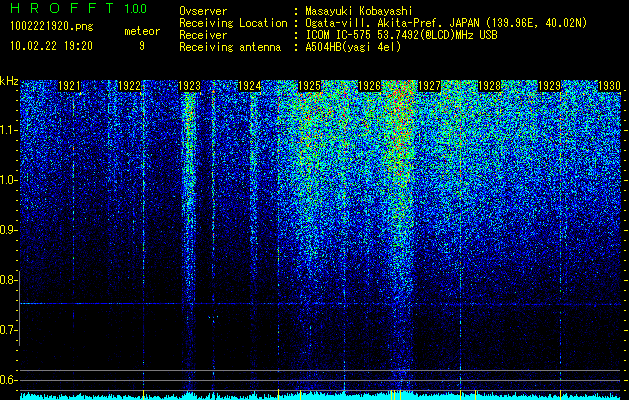The height and width of the screenshot is (400, 629).
Task: Select the ICOM IC-575 53.7492 MHz receiver text
Action: [401, 35]
